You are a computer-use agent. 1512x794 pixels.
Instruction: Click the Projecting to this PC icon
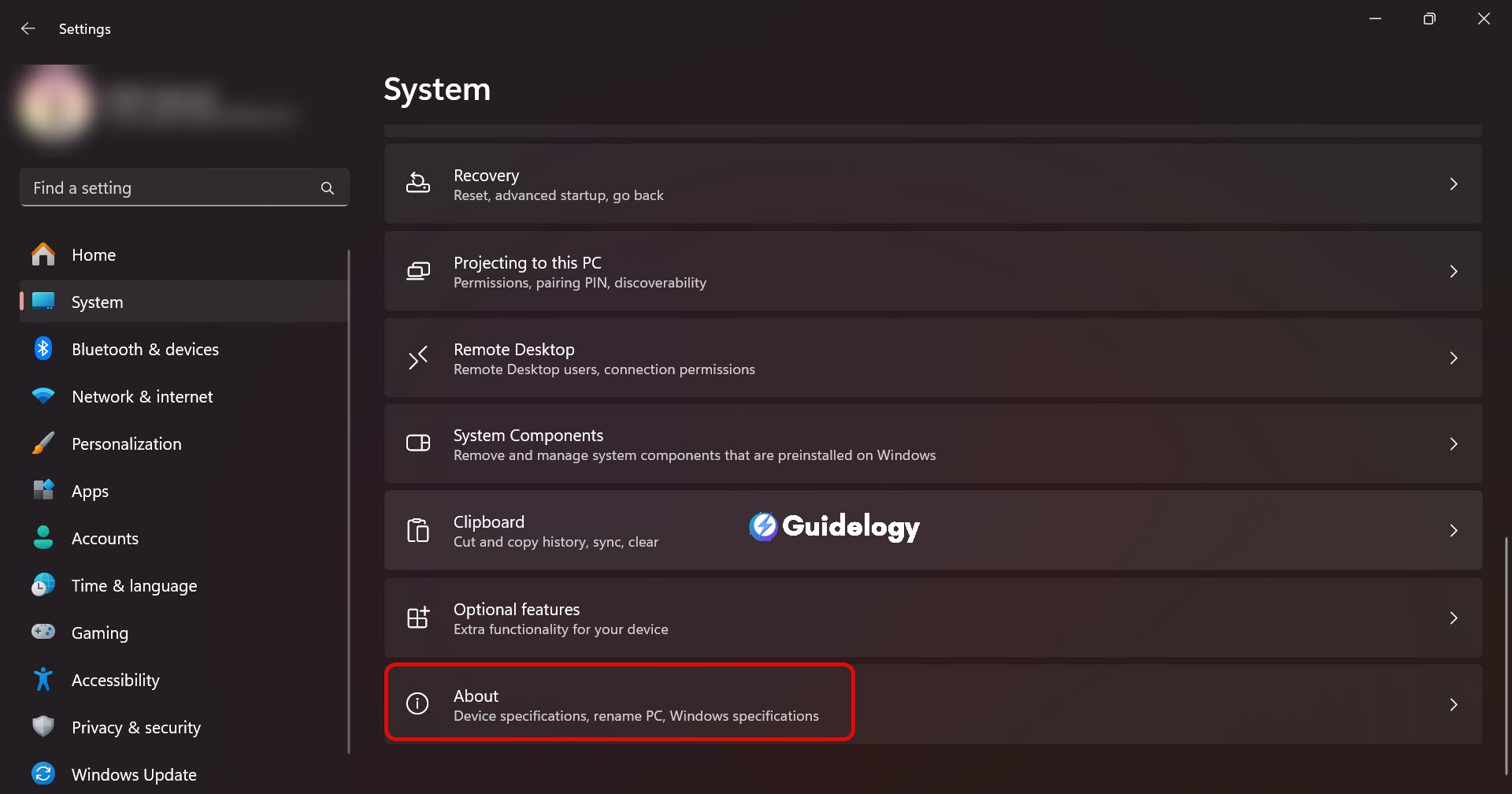pyautogui.click(x=417, y=271)
